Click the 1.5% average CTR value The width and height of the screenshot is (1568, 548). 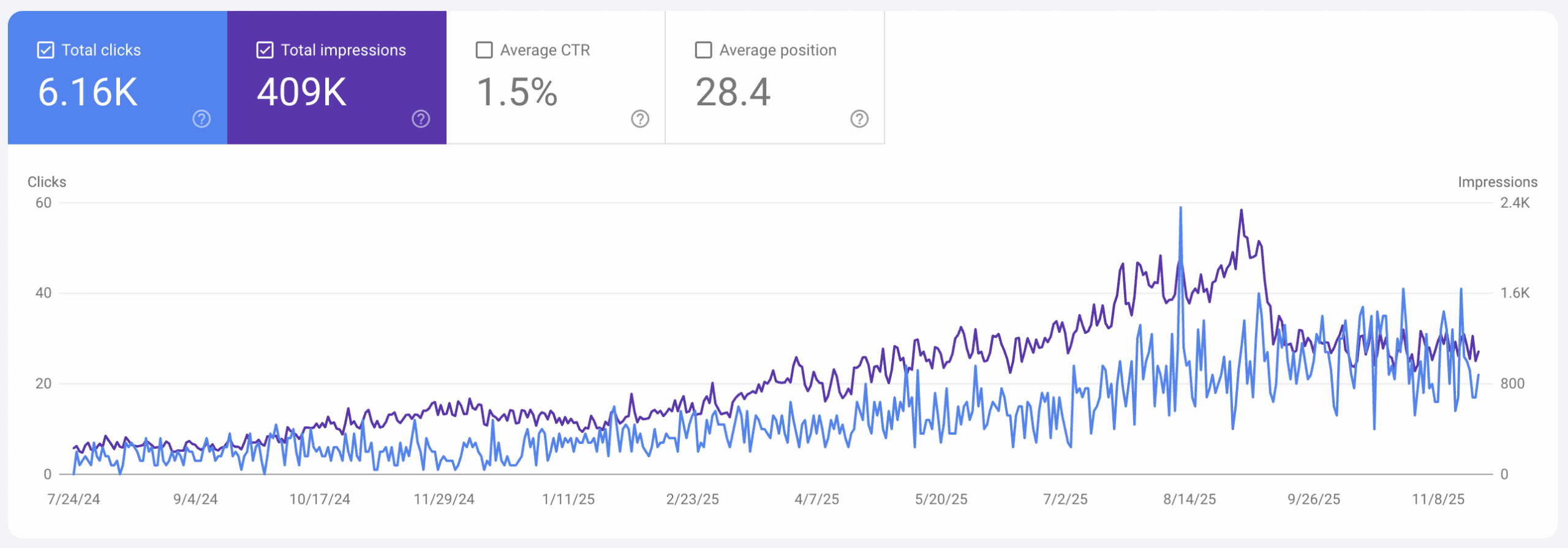(516, 92)
